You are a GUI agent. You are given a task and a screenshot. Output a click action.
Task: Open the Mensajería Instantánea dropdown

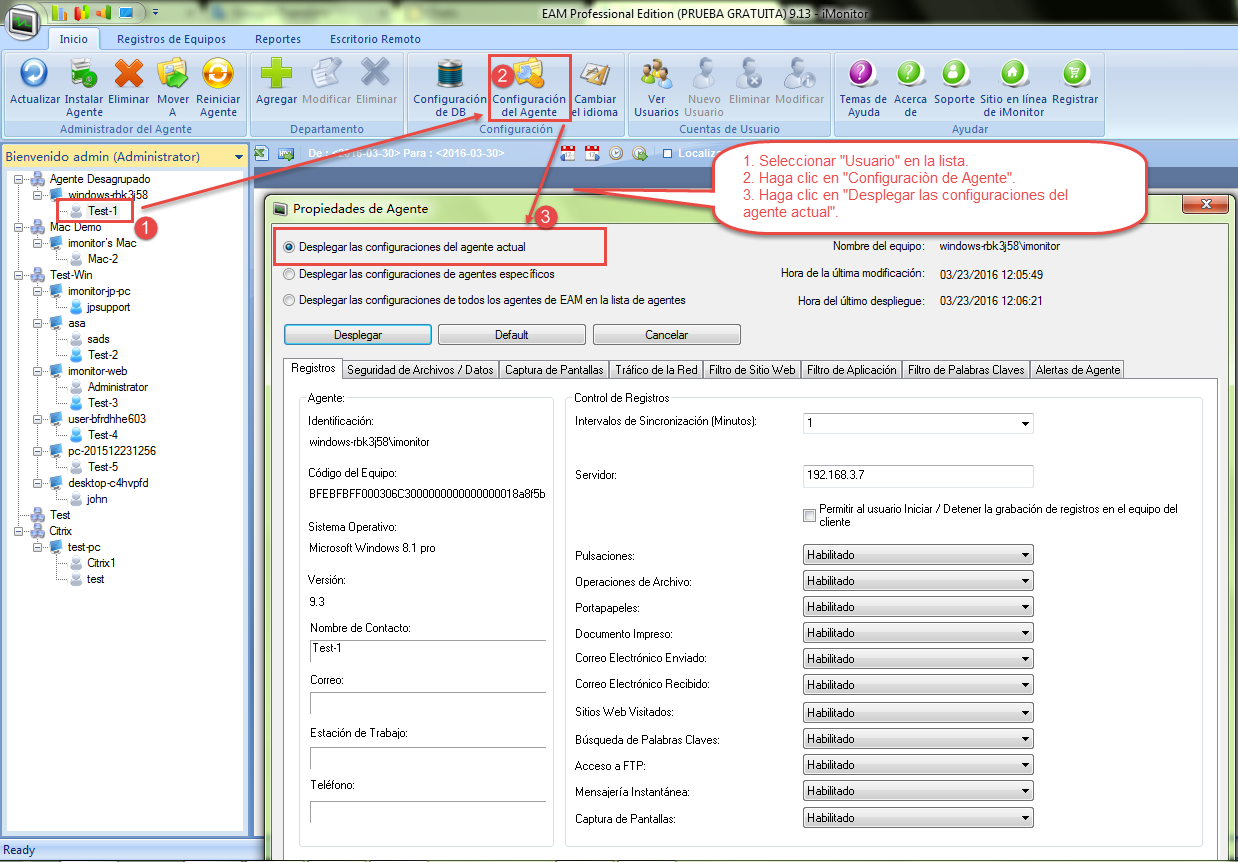point(918,791)
